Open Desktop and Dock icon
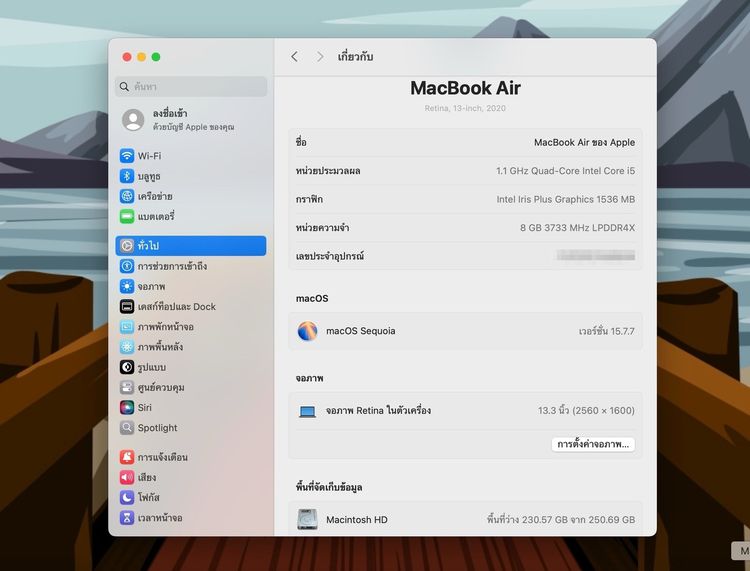The image size is (750, 571). [x=127, y=307]
